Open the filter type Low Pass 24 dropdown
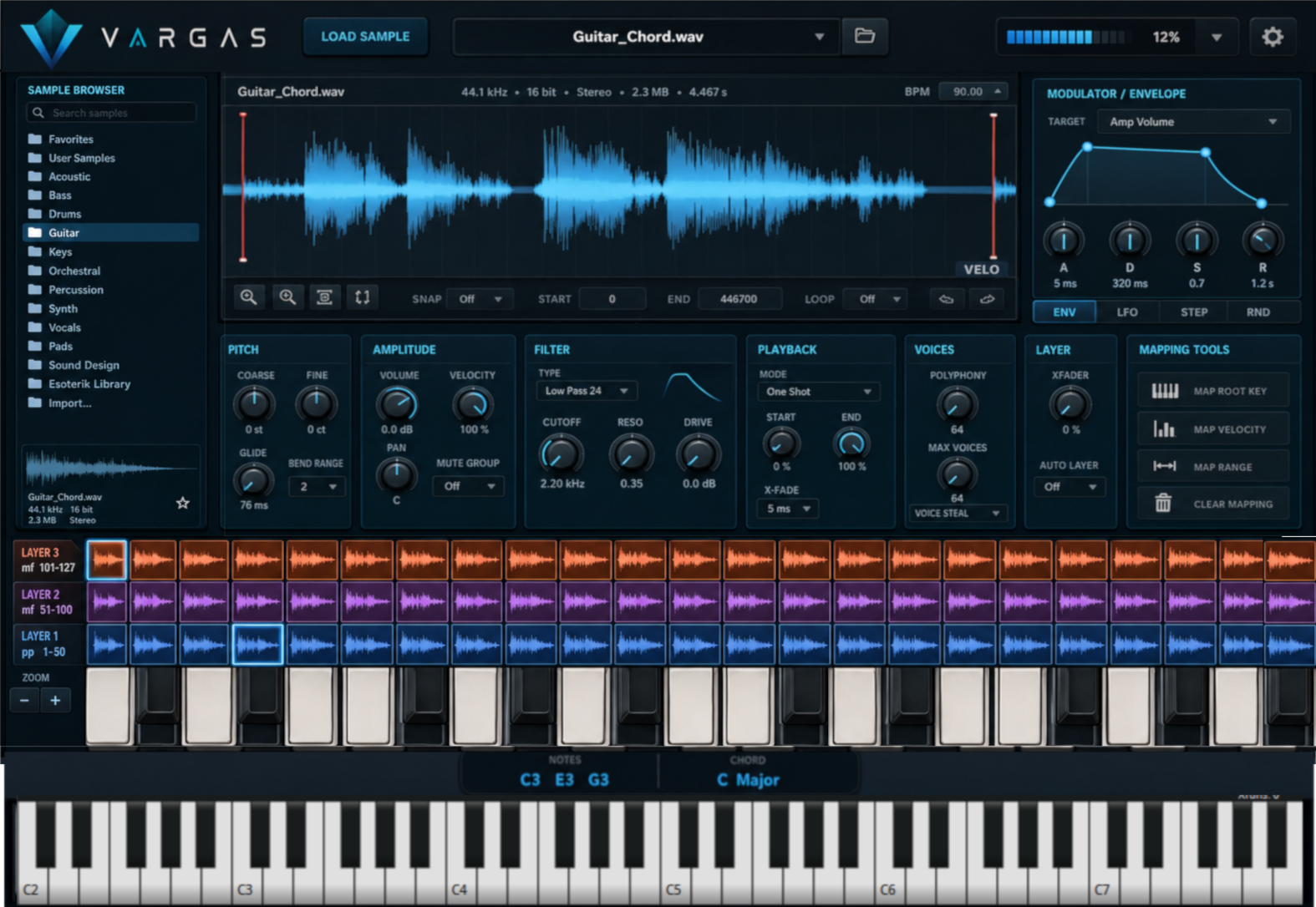1316x907 pixels. pos(587,391)
